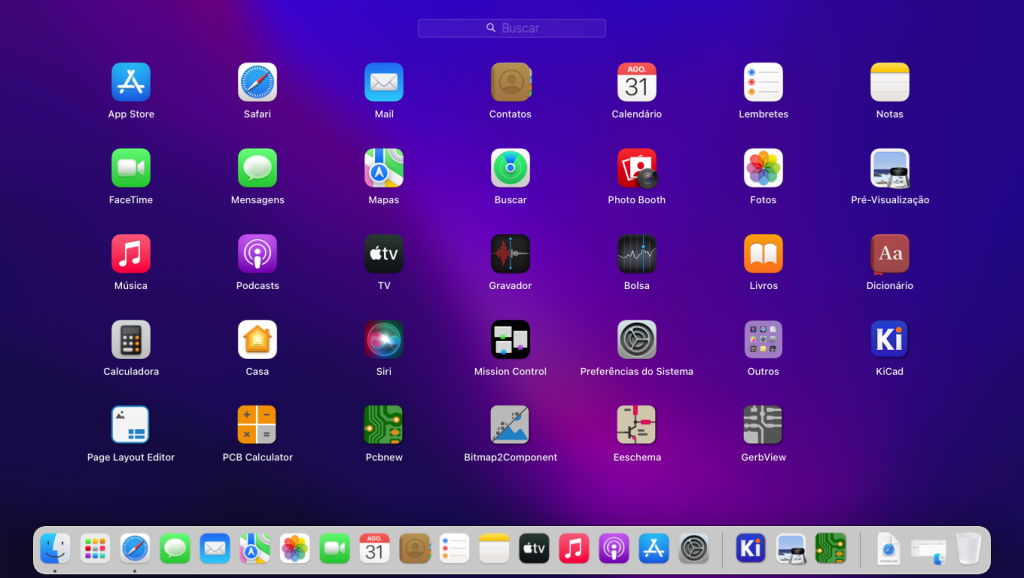Open the Photo Booth app
Screen dimensions: 1024x578
[637, 168]
